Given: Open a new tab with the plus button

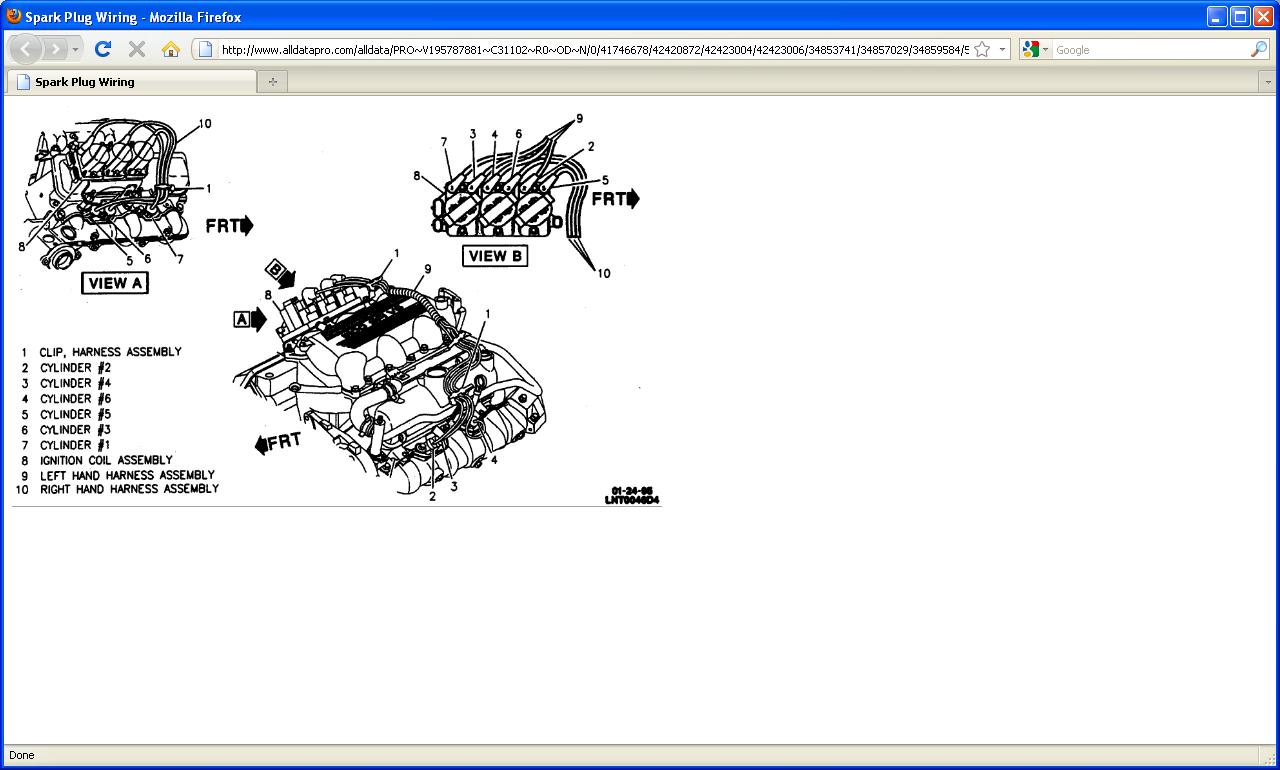Looking at the screenshot, I should tap(272, 82).
